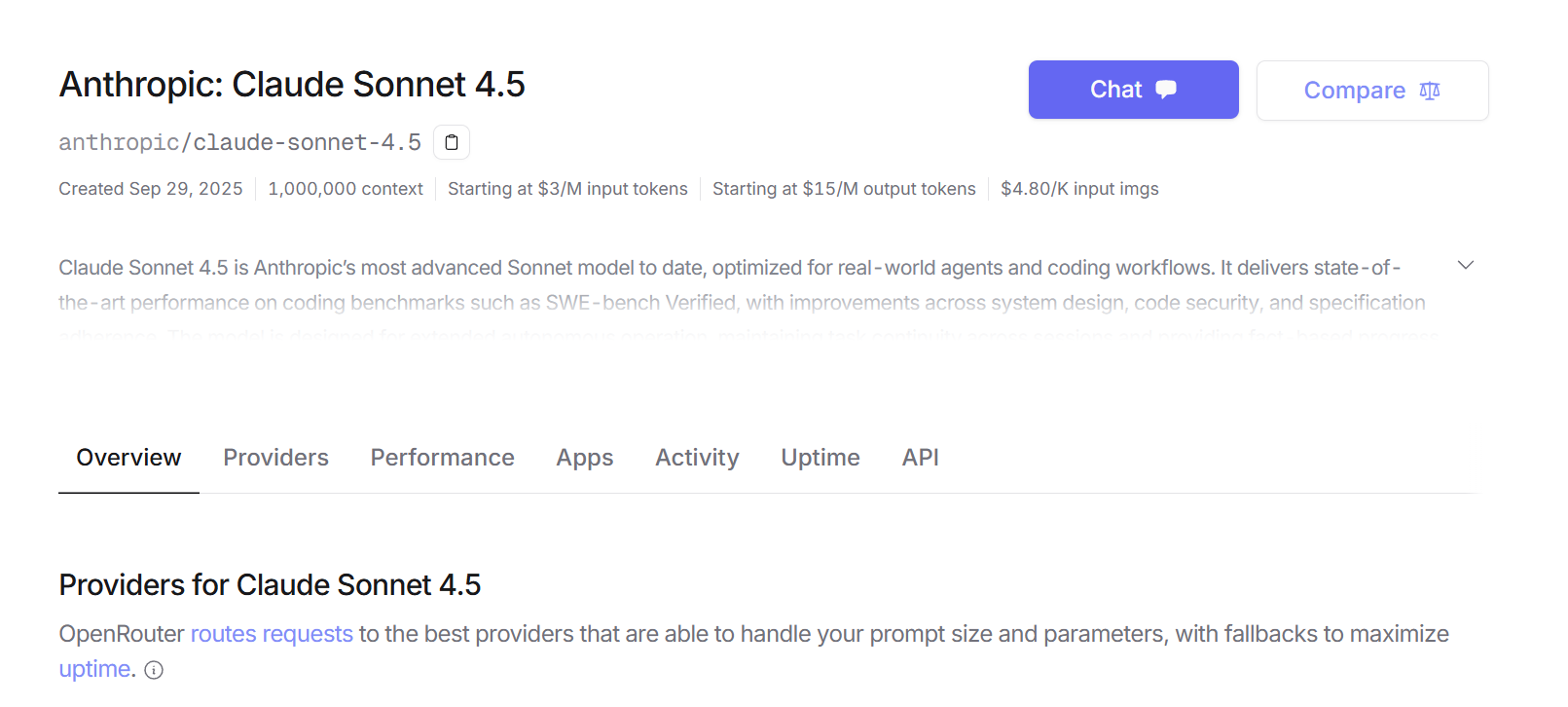
Task: Open Chat with the speech bubble icon
Action: tap(1133, 90)
